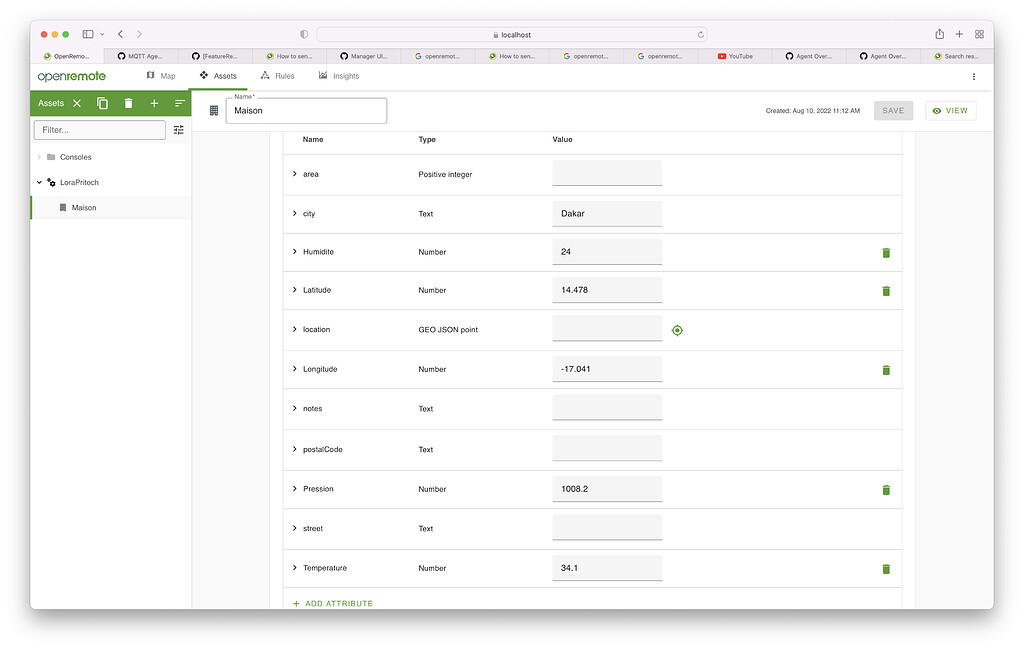Open the Rules tab
This screenshot has width=1024, height=649.
coord(277,76)
